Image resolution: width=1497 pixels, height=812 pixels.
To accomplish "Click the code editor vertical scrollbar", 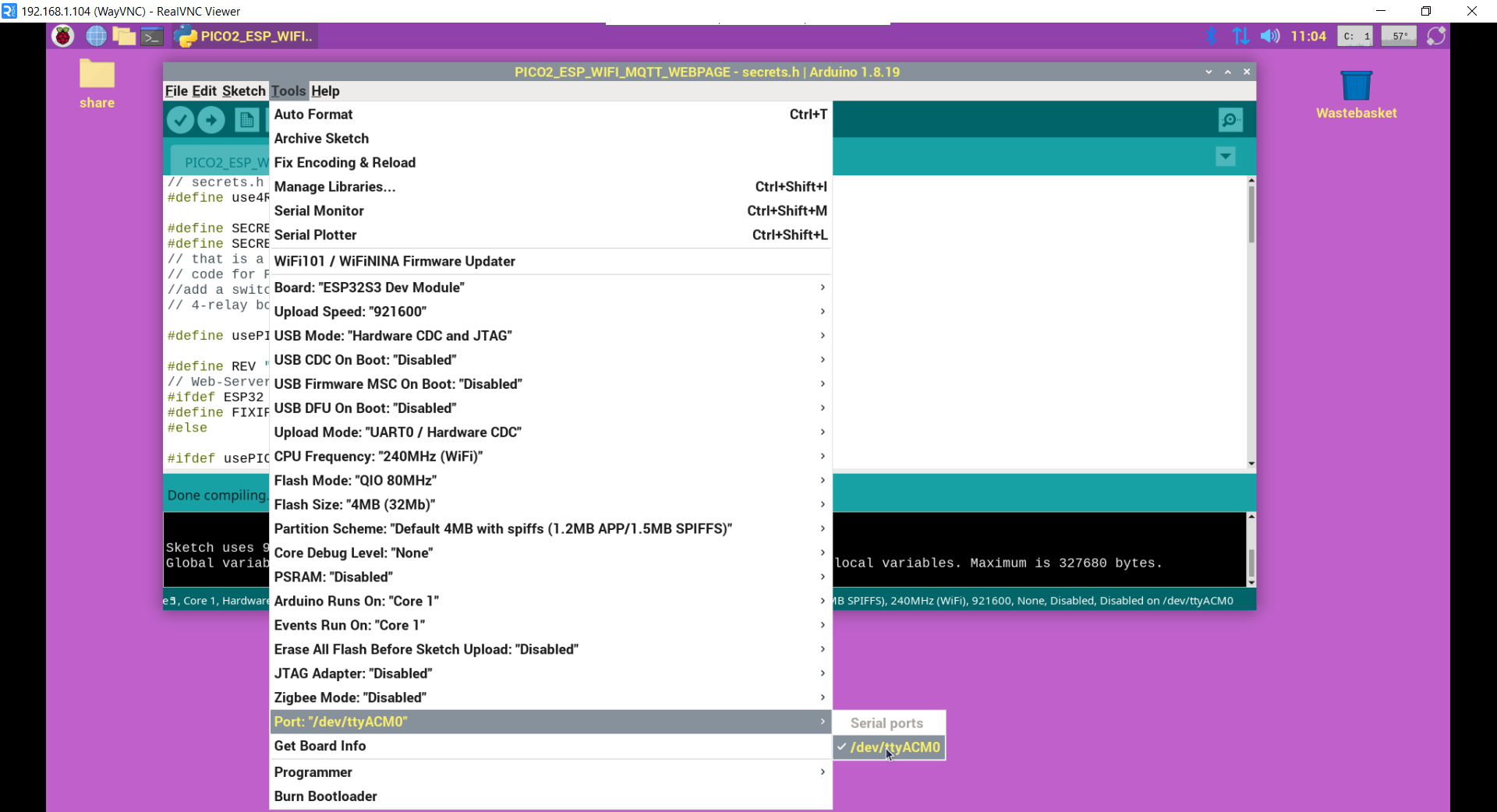I will (1251, 323).
